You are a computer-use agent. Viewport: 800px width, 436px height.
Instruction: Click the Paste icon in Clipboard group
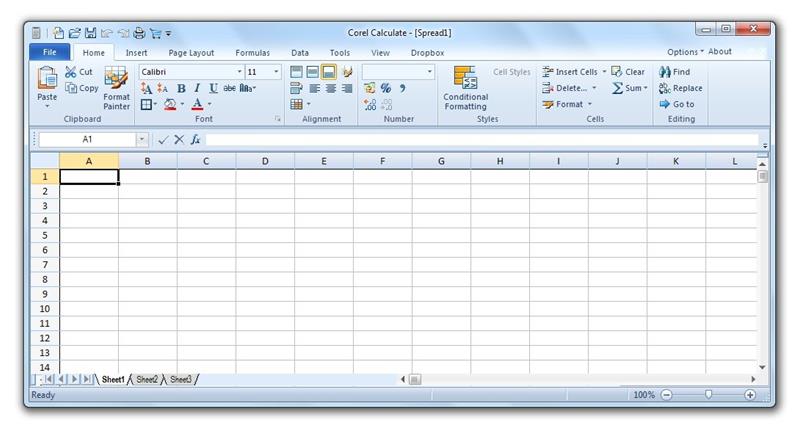[x=47, y=80]
